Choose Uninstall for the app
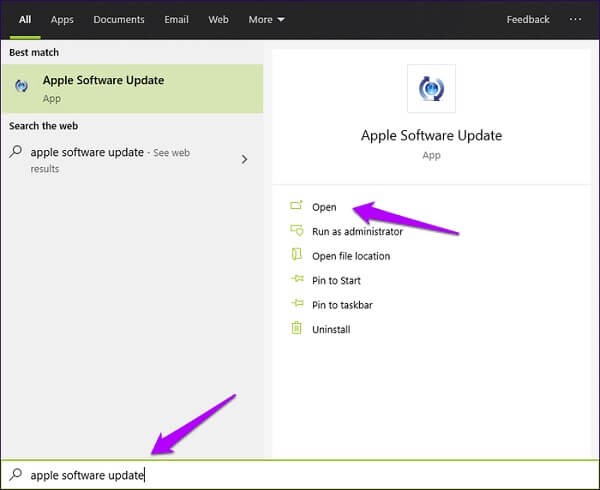Screen dimensions: 600x490 click(331, 330)
